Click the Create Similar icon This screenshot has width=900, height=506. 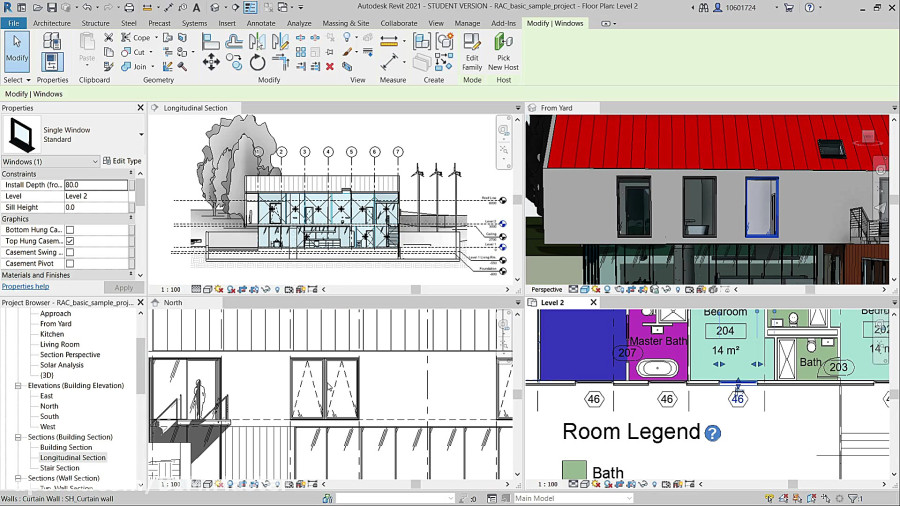click(x=444, y=41)
